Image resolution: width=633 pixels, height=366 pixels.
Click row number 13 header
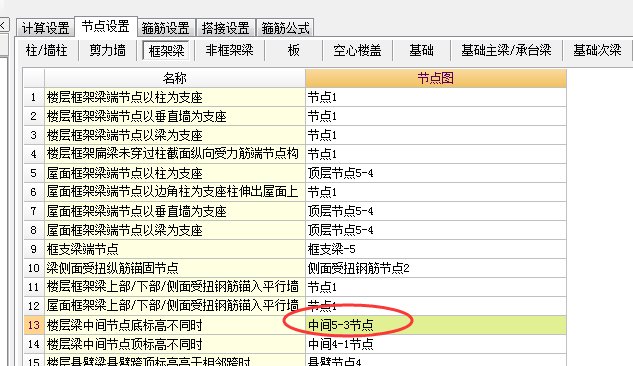coord(34,325)
